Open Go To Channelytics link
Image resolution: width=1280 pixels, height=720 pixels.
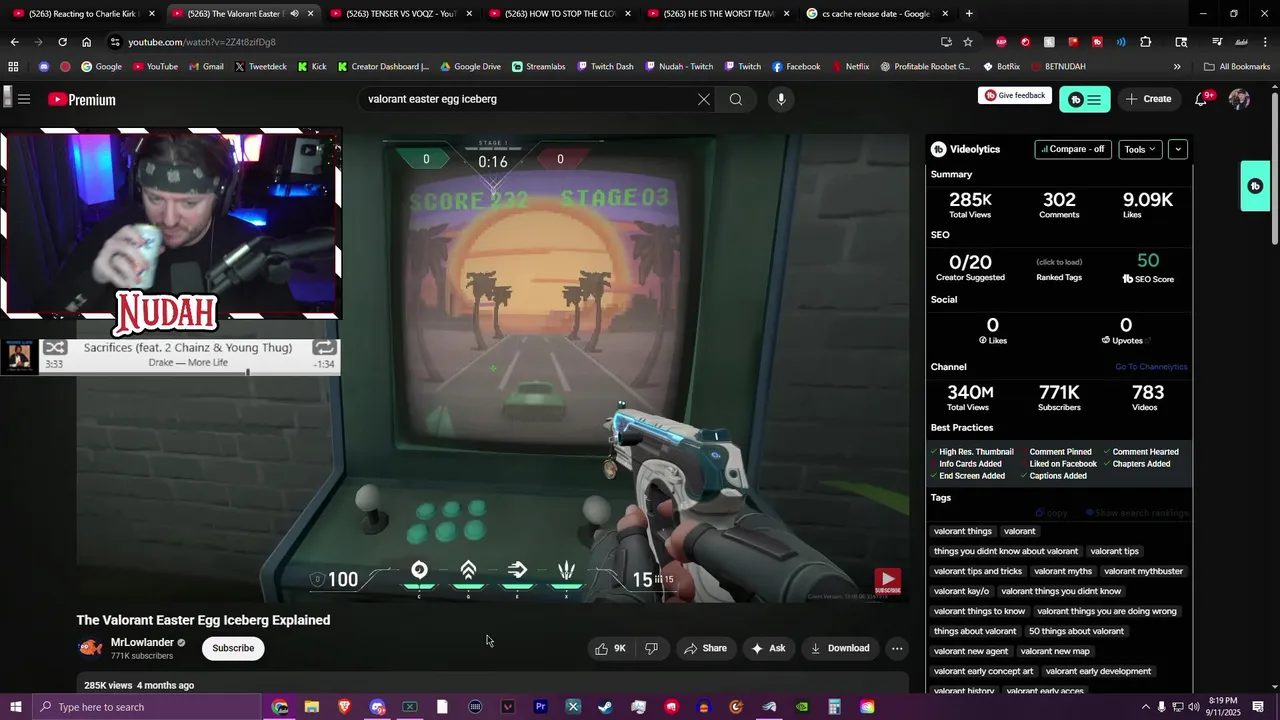(x=1151, y=367)
